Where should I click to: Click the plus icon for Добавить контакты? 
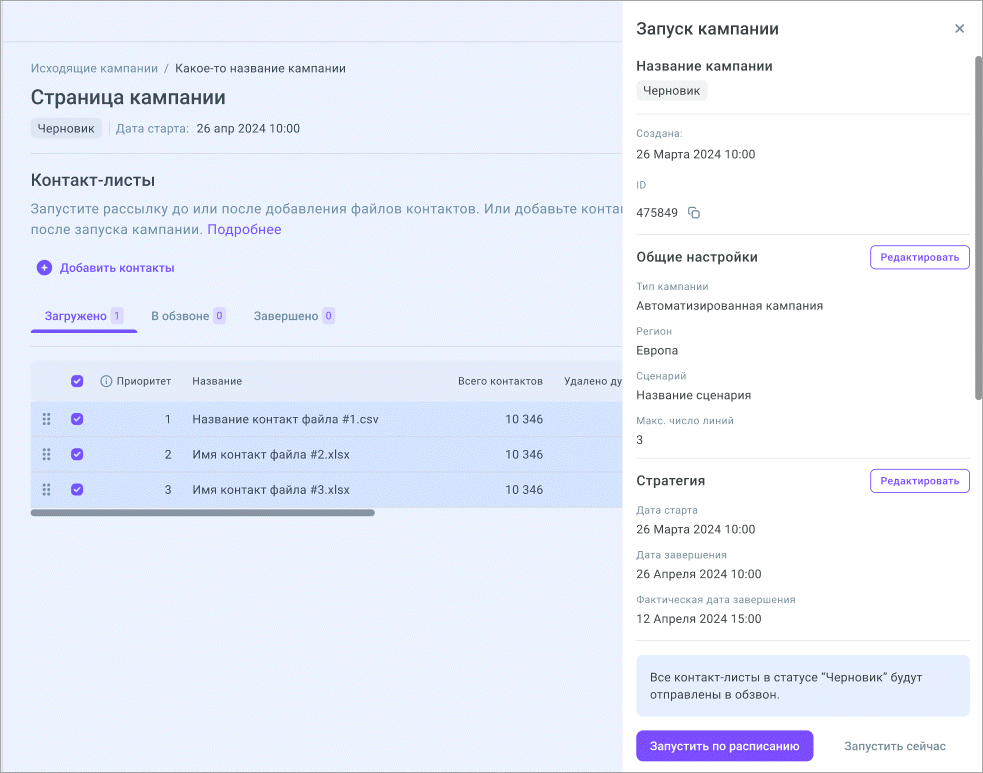tap(44, 268)
